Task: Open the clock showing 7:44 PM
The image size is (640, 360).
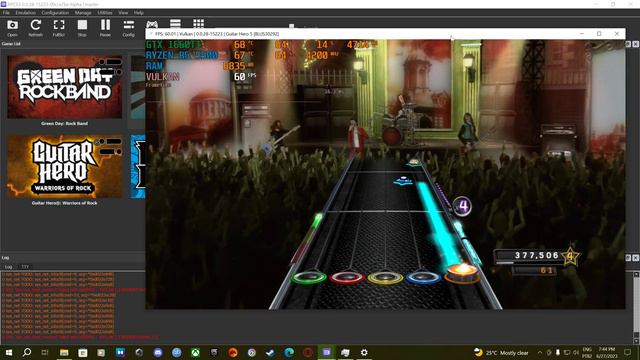Action: 607,353
